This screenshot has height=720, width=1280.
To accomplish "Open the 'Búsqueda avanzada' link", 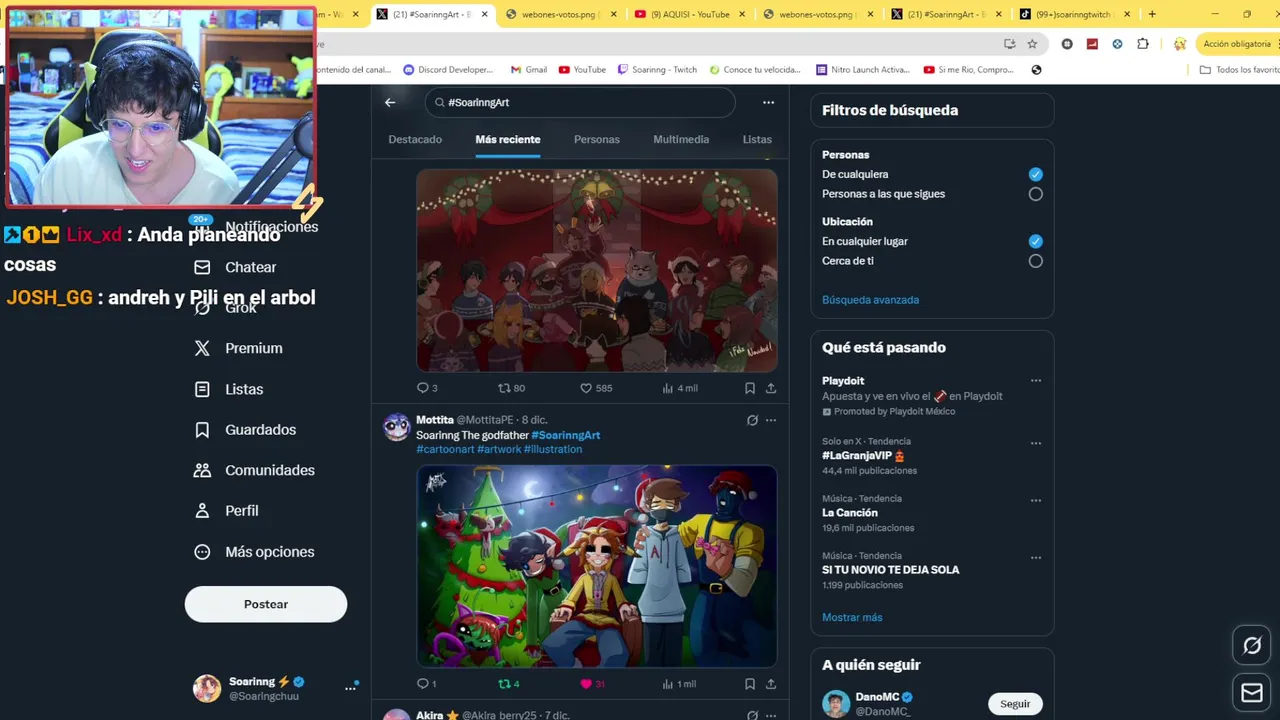I will click(870, 300).
